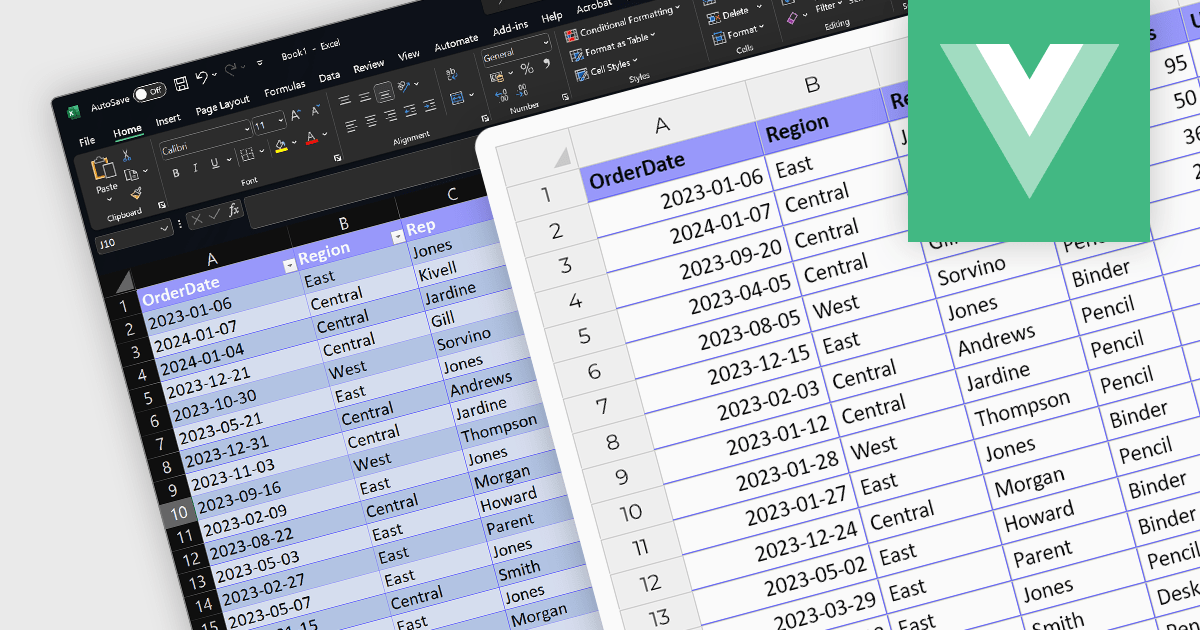Image resolution: width=1200 pixels, height=630 pixels.
Task: Click the Cut scissors icon
Action: [127, 155]
